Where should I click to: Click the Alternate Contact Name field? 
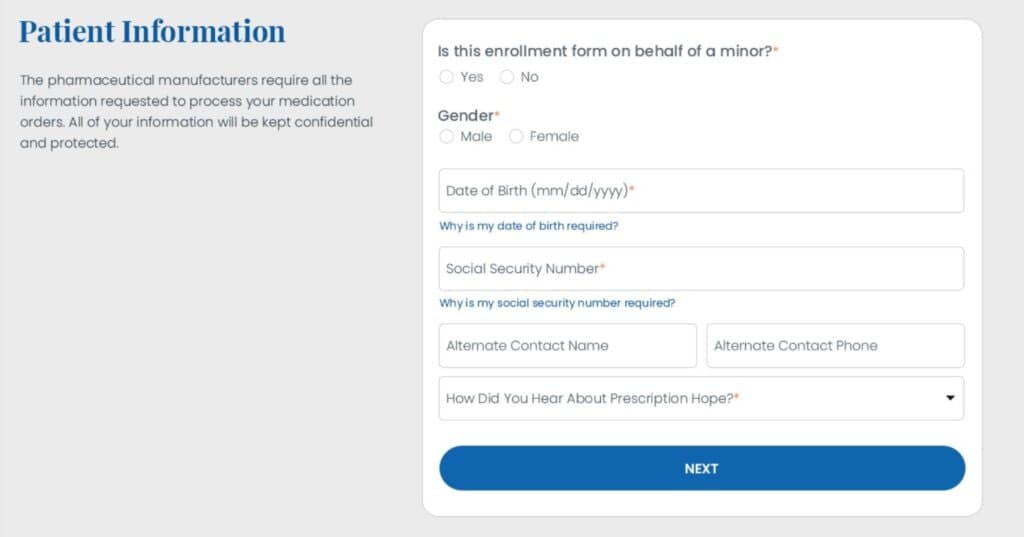pos(567,346)
